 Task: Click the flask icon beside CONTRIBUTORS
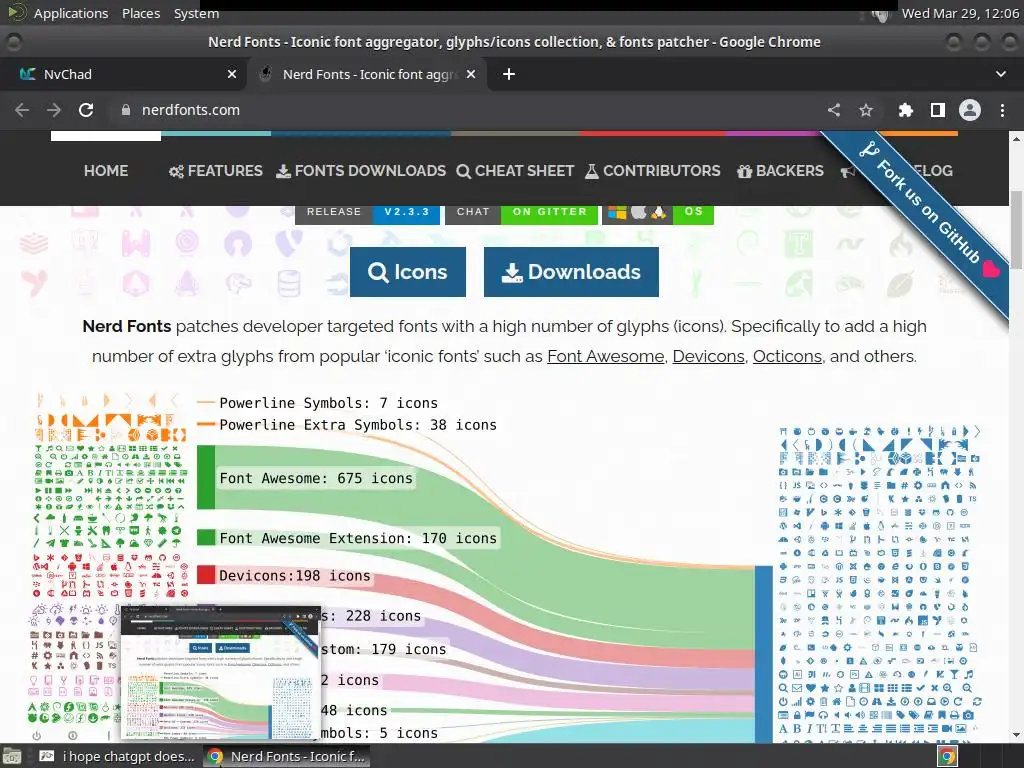point(592,172)
